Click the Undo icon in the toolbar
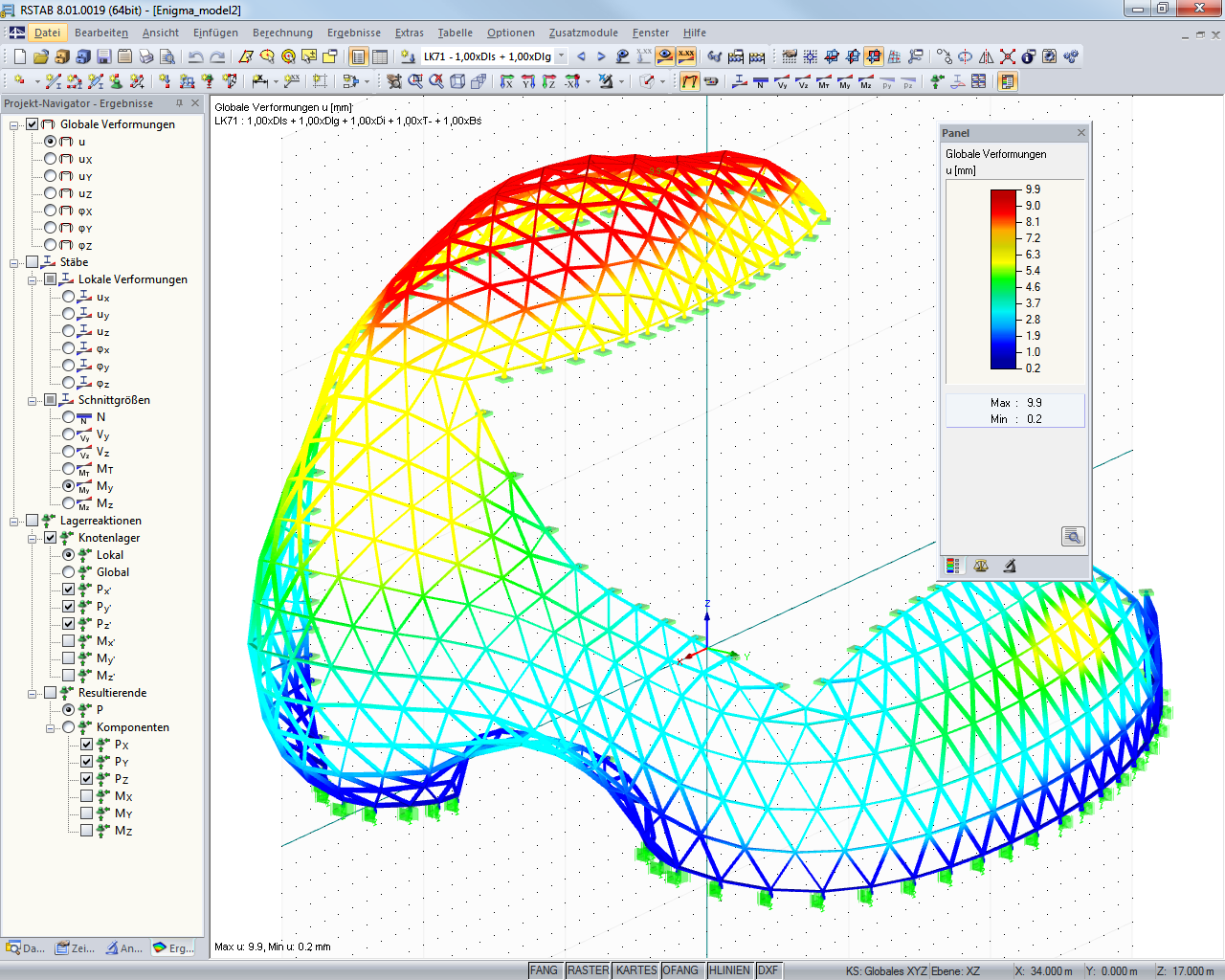Image resolution: width=1225 pixels, height=980 pixels. pos(196,57)
